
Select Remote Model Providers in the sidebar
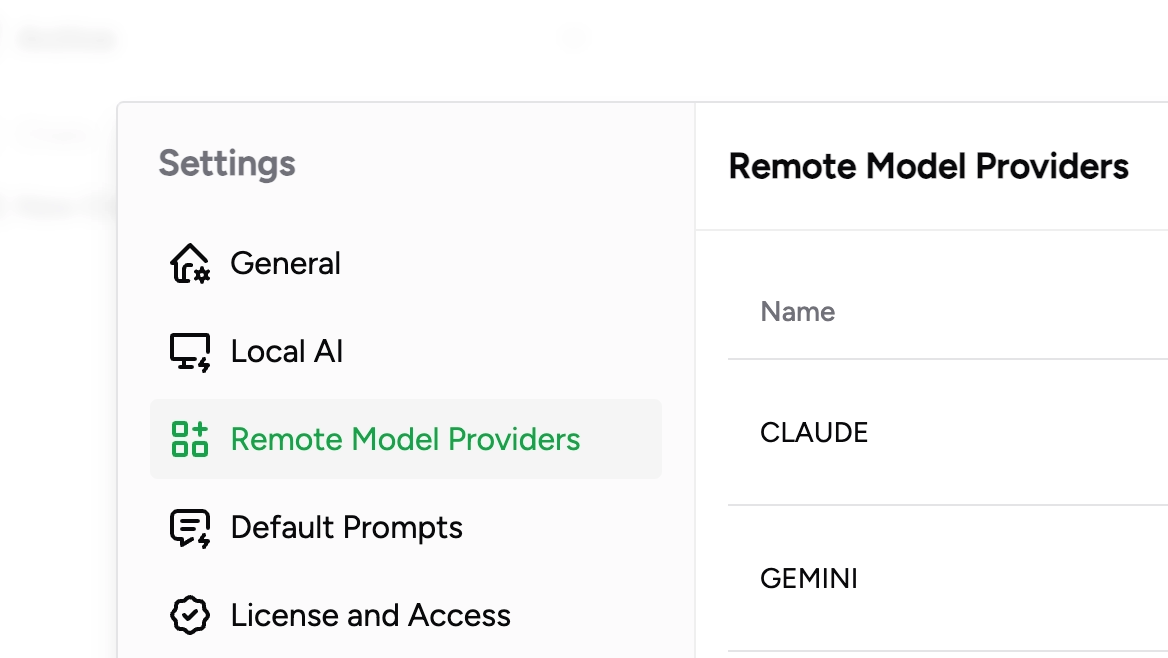405,439
